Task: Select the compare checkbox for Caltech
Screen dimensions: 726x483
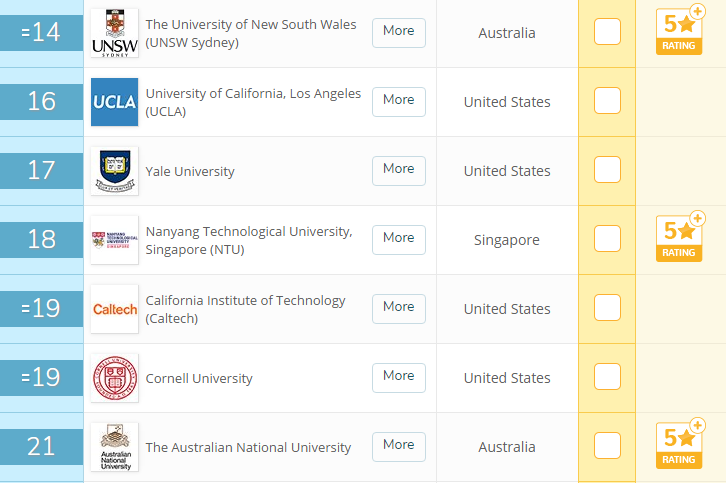Action: pos(607,308)
